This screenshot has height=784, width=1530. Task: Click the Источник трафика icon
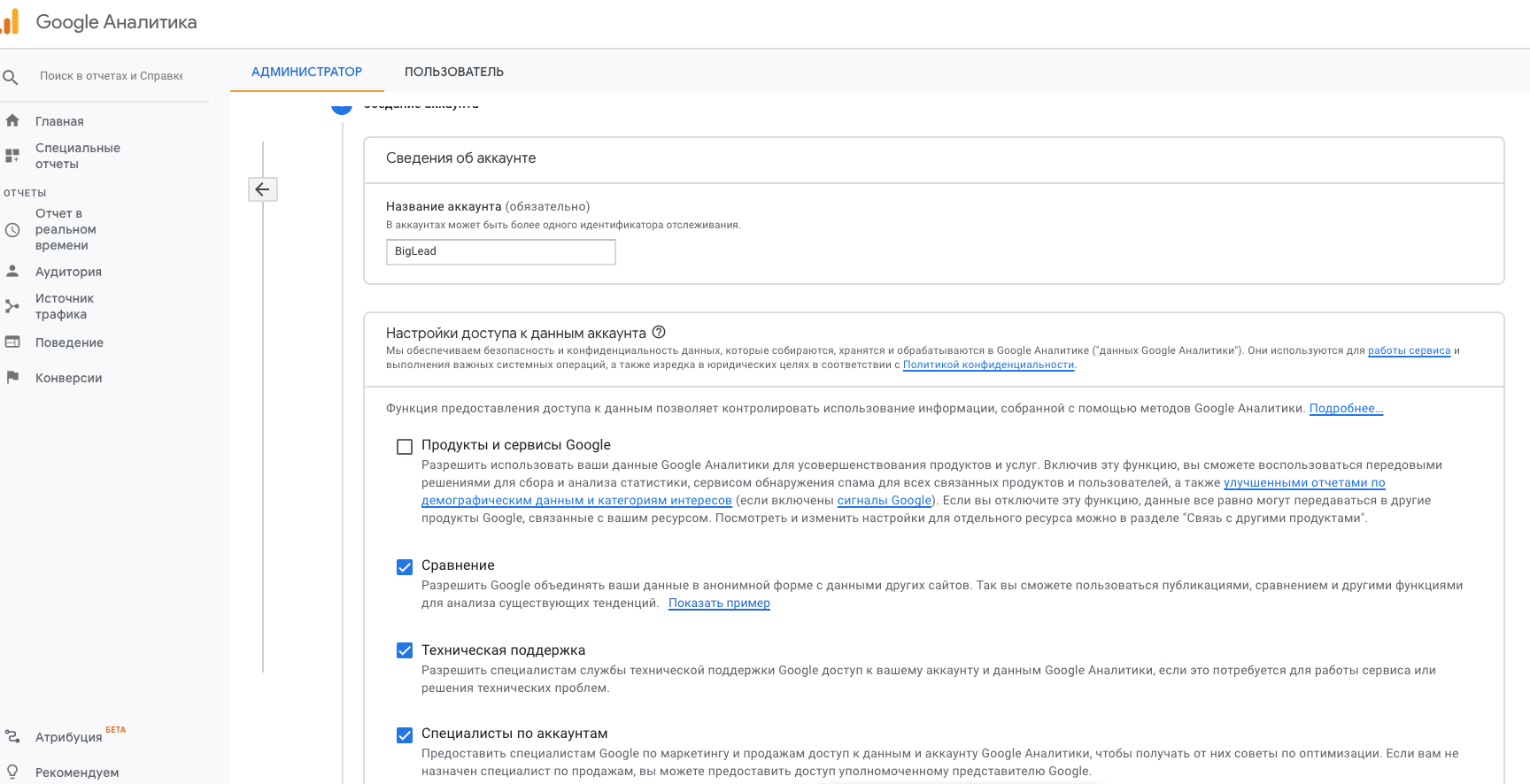pos(12,306)
